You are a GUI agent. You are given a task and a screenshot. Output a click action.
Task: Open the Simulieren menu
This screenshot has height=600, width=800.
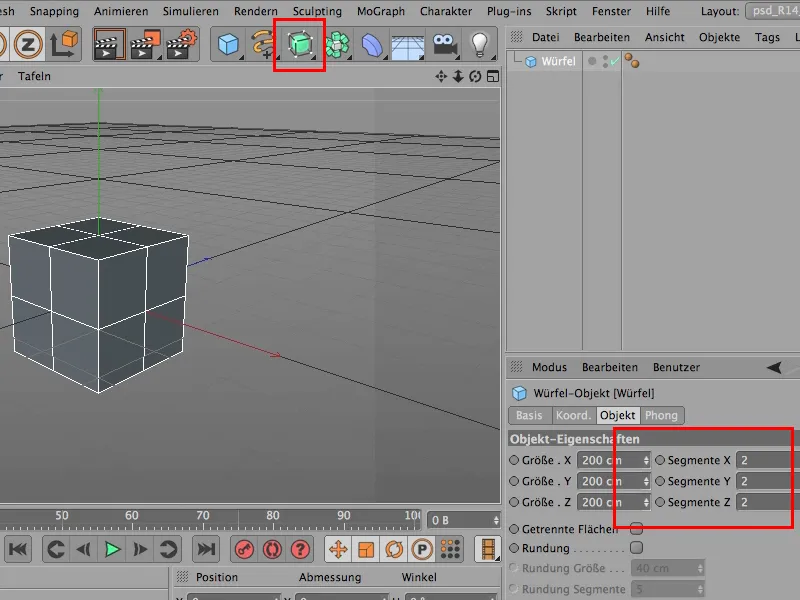pos(191,11)
